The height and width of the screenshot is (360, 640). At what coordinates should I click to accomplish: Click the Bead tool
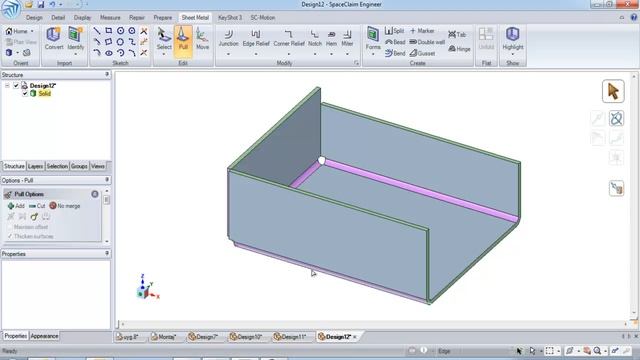click(395, 42)
